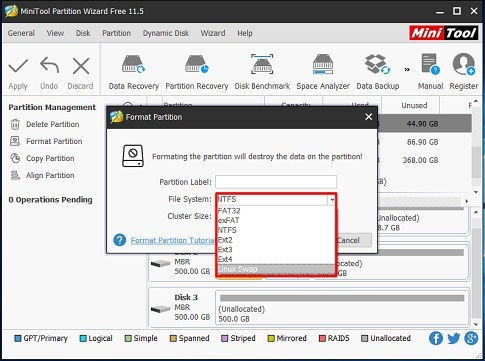485x361 pixels.
Task: Open the General menu
Action: [21, 33]
